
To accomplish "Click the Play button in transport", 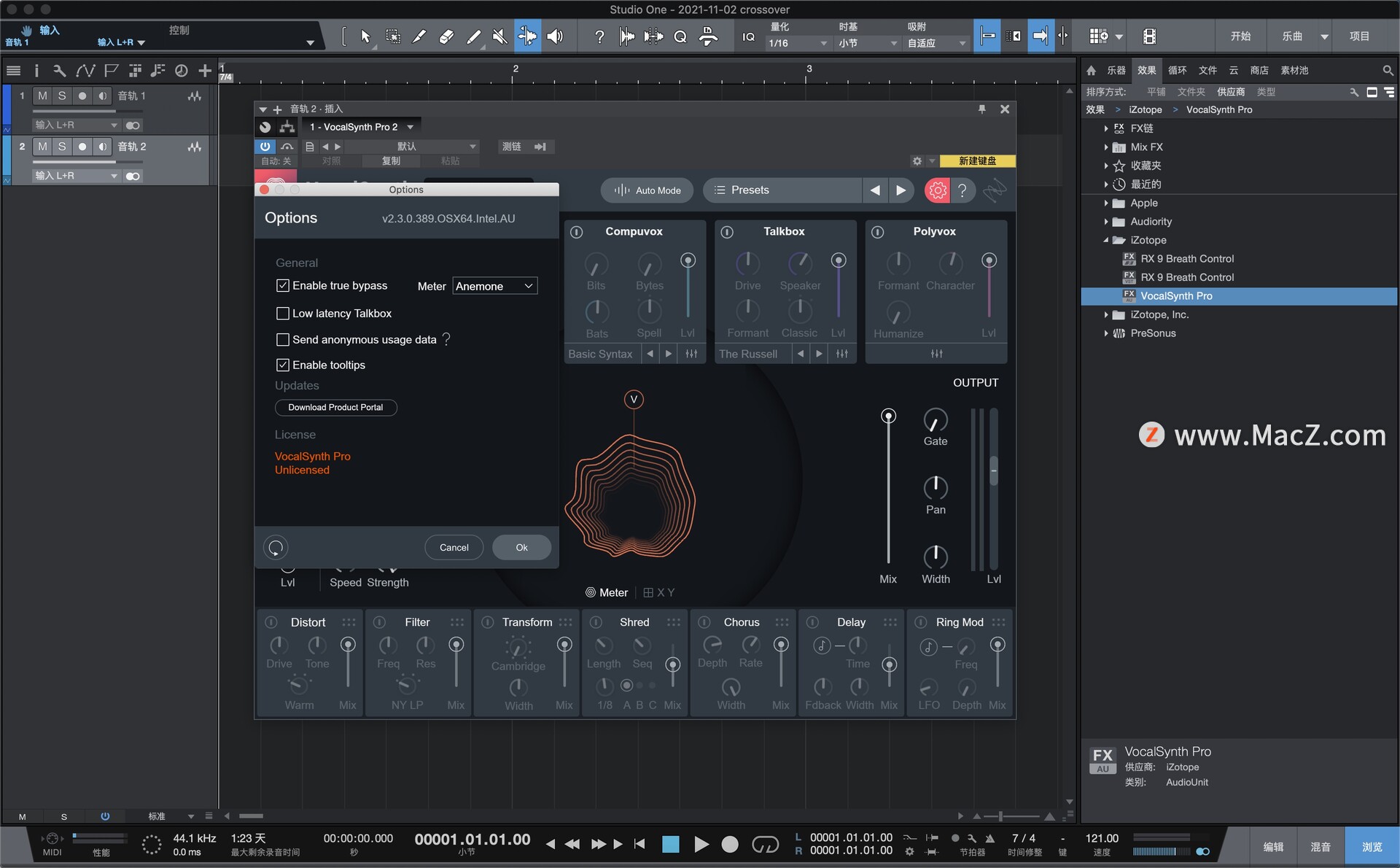I will [701, 844].
